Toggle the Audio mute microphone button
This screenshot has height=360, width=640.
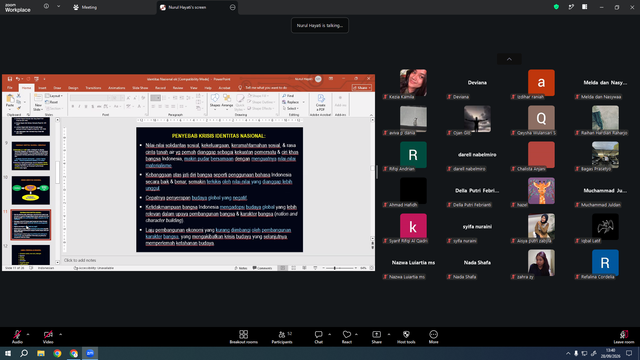pos(17,337)
